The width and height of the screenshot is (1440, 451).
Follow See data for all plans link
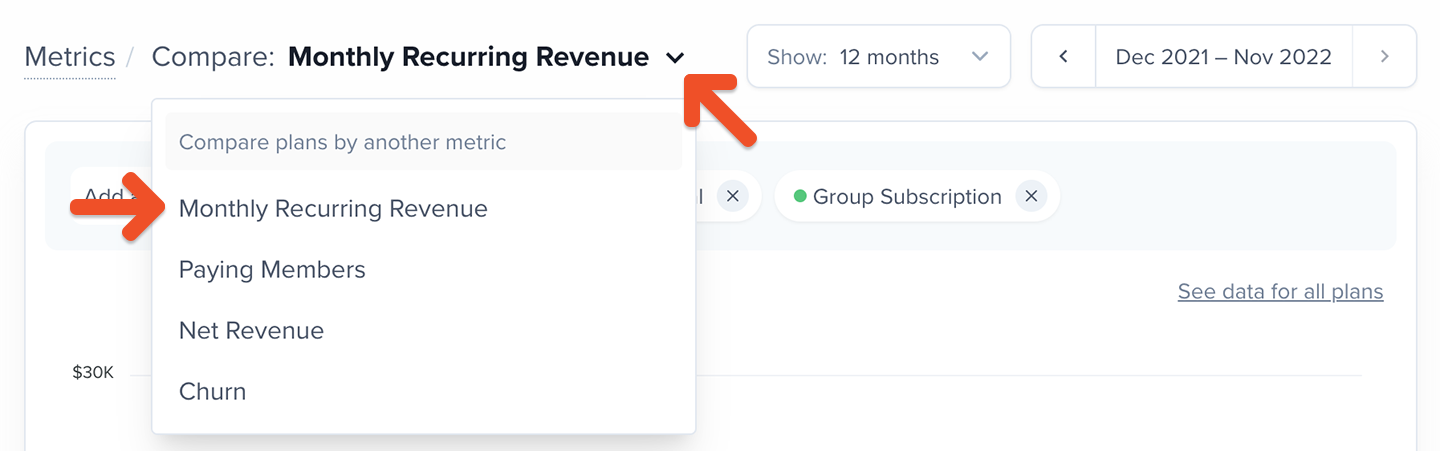point(1280,292)
